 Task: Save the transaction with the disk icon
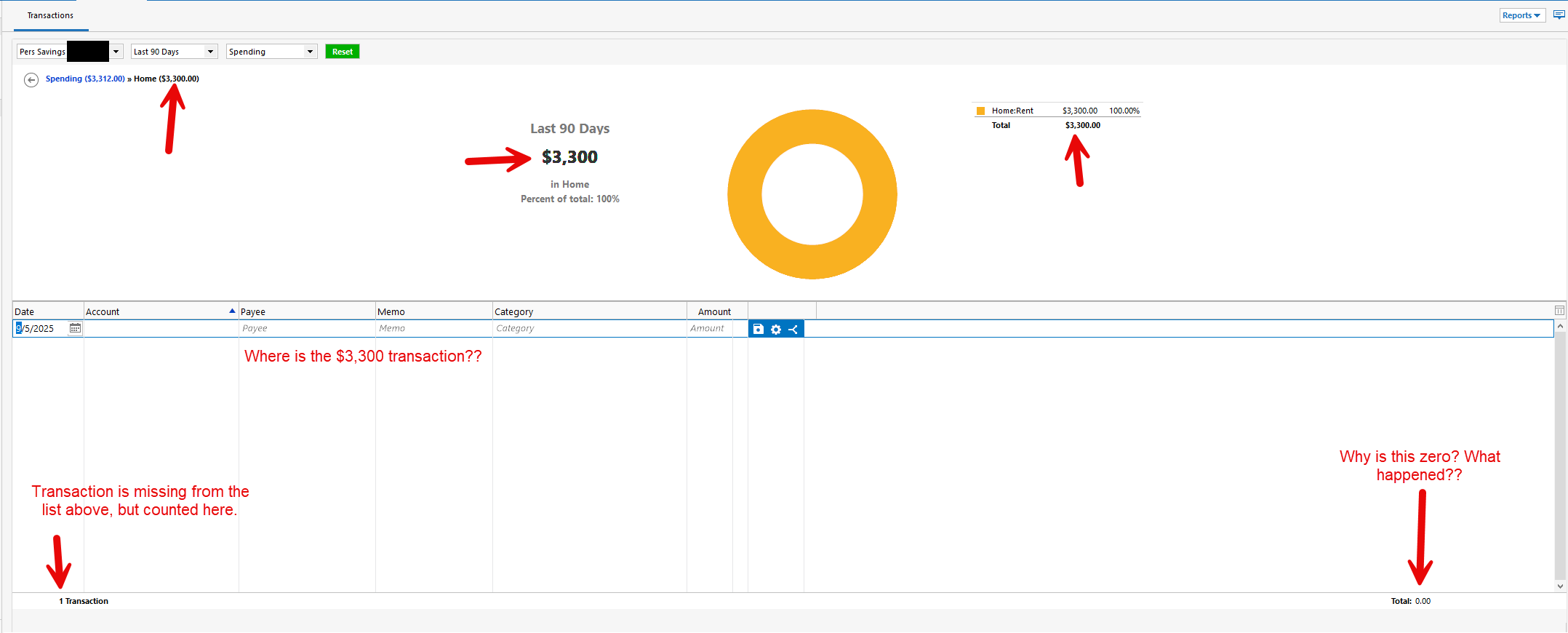coord(758,329)
